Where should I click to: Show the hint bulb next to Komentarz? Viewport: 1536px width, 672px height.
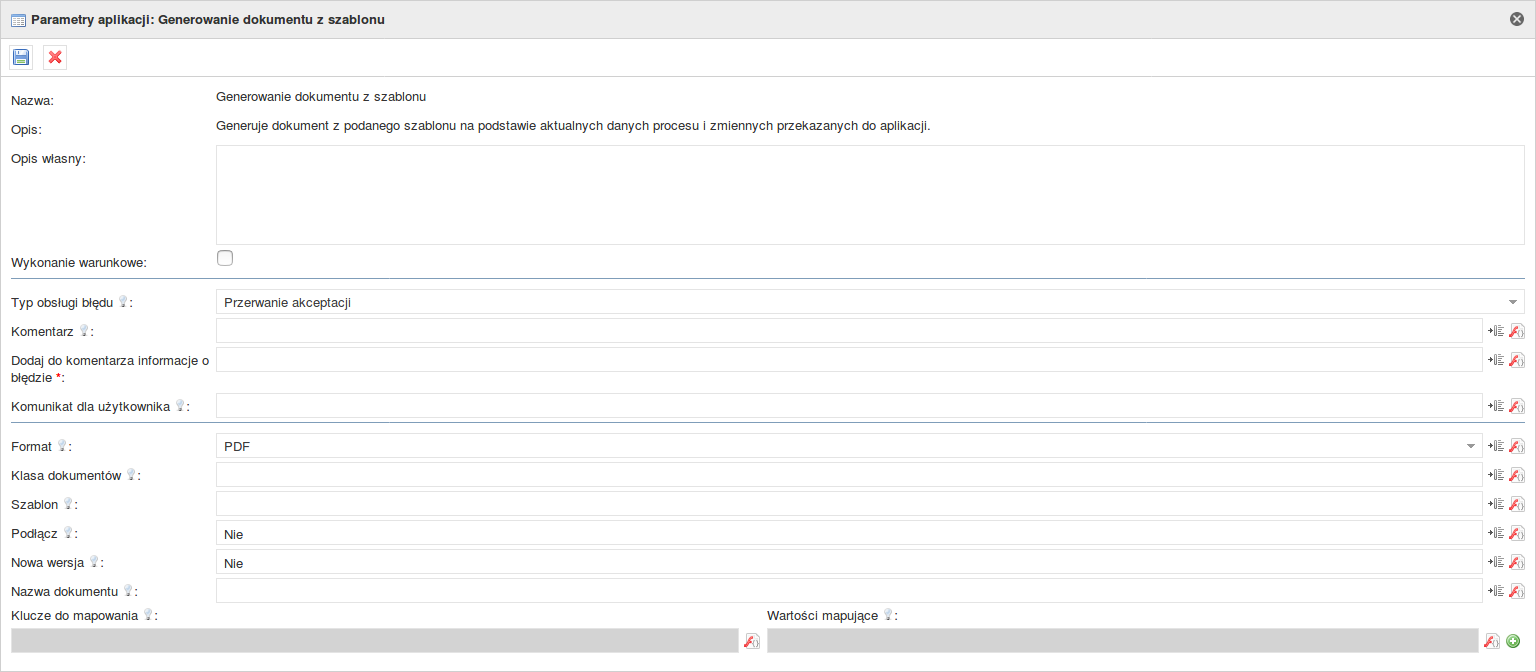84,330
